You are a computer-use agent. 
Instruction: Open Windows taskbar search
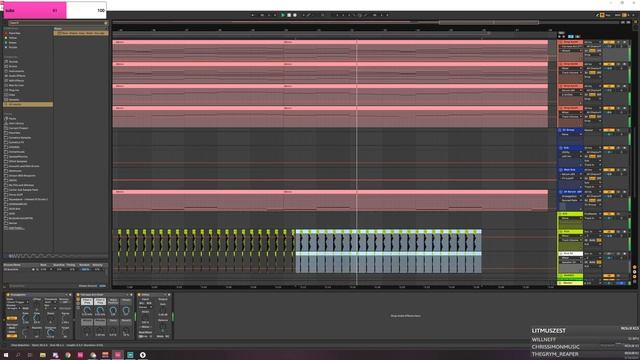click(18, 355)
